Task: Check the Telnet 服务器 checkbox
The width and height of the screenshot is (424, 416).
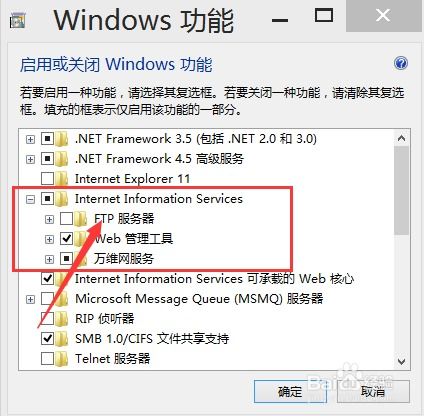Action: tap(47, 359)
